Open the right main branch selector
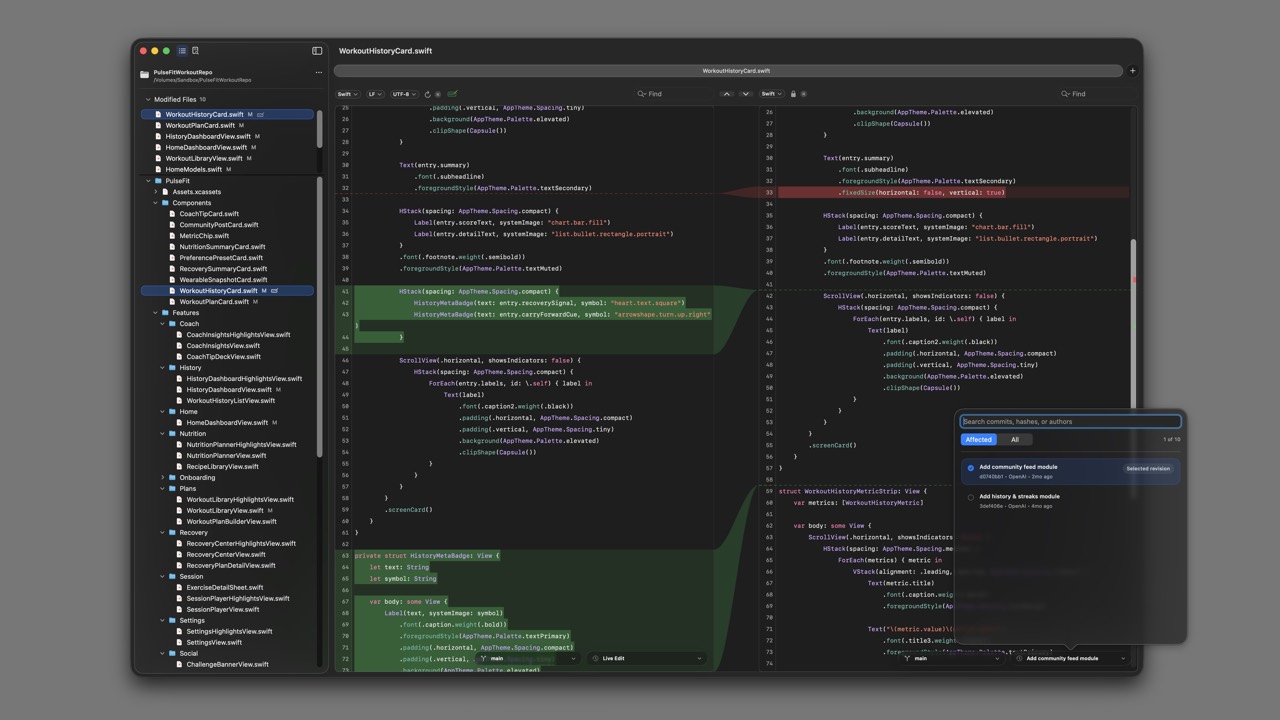Image resolution: width=1280 pixels, height=720 pixels. point(951,658)
